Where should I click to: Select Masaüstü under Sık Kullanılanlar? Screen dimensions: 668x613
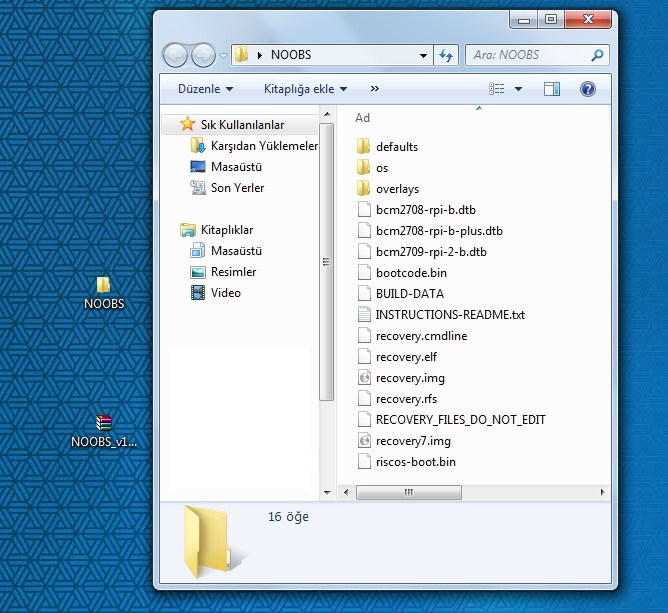click(226, 167)
